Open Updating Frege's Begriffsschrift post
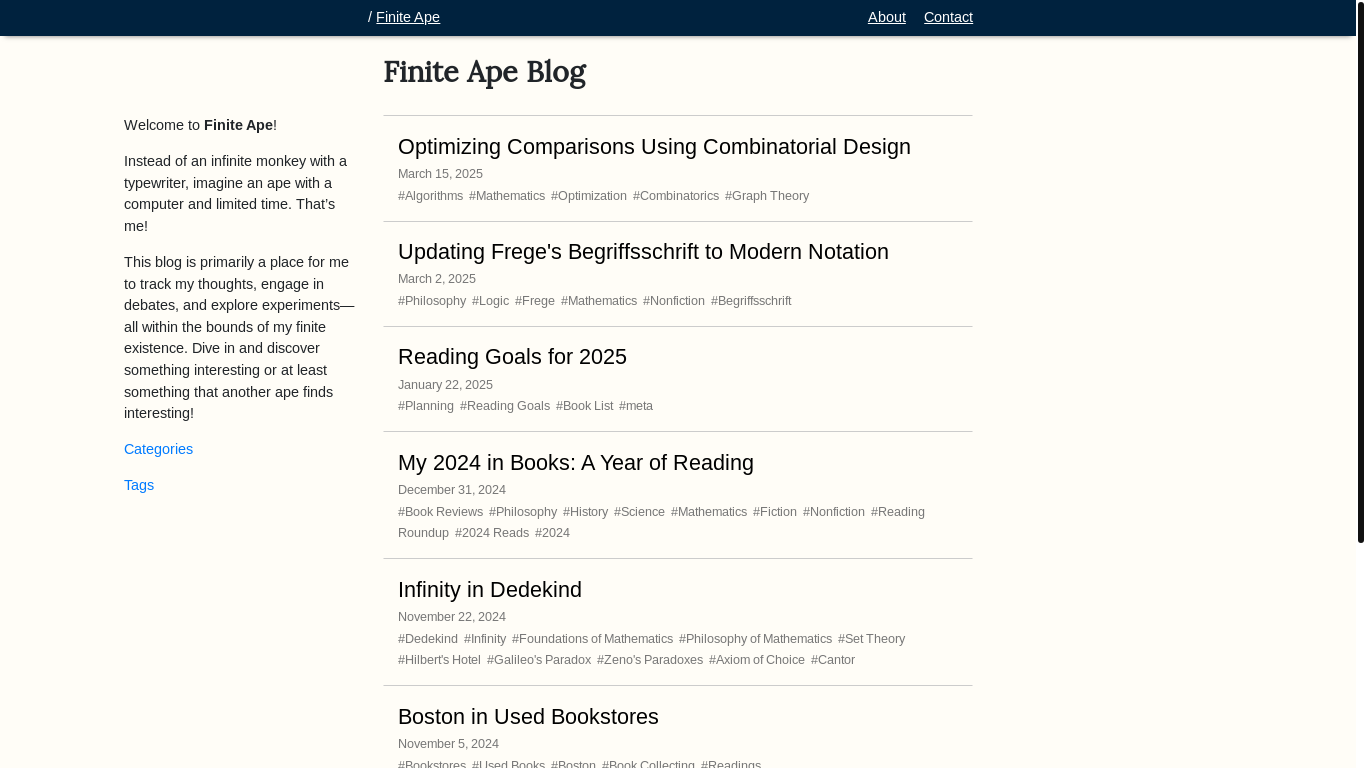The image size is (1366, 768). coord(643,252)
